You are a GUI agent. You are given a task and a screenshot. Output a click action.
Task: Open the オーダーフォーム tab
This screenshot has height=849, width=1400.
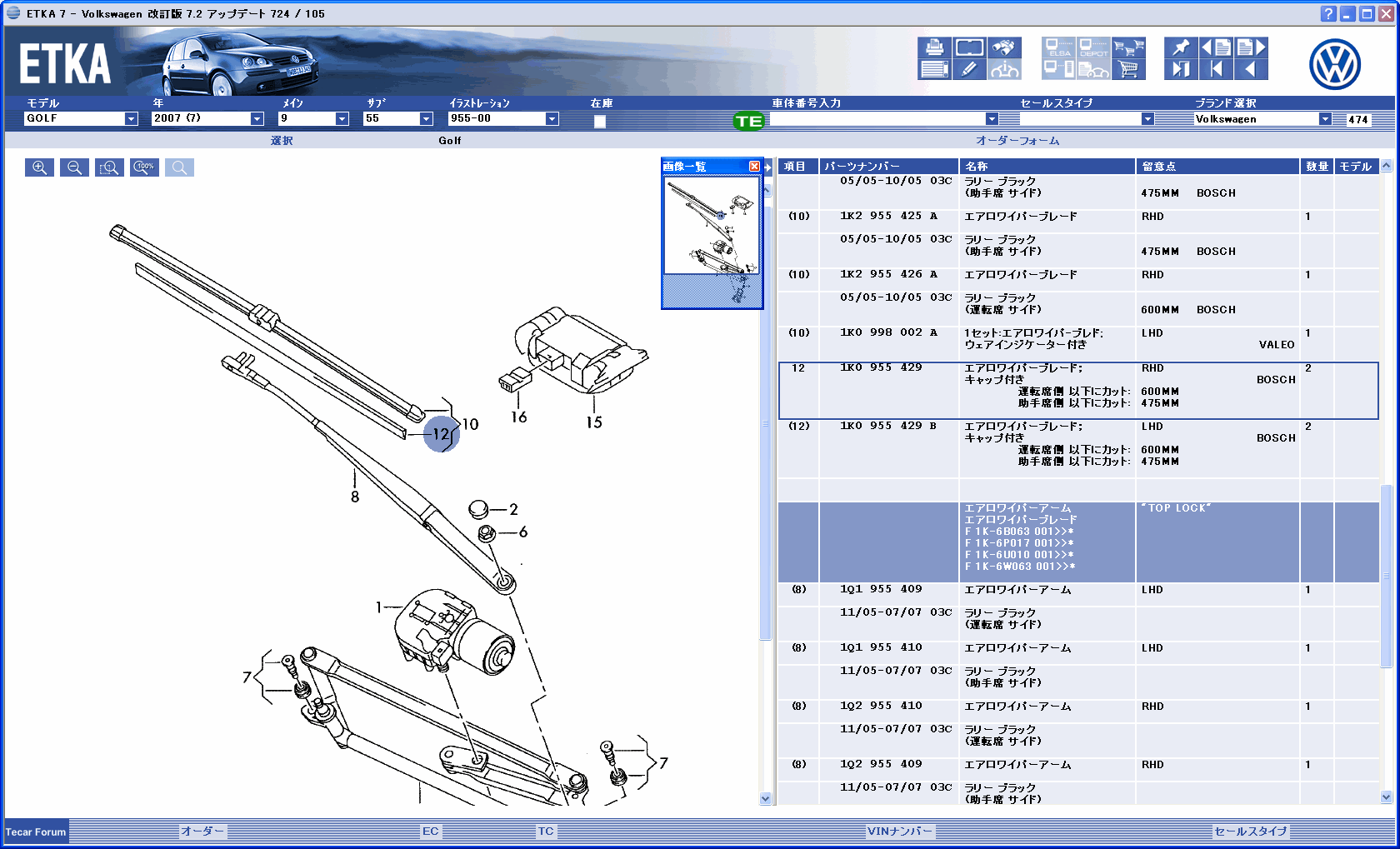click(x=1017, y=141)
